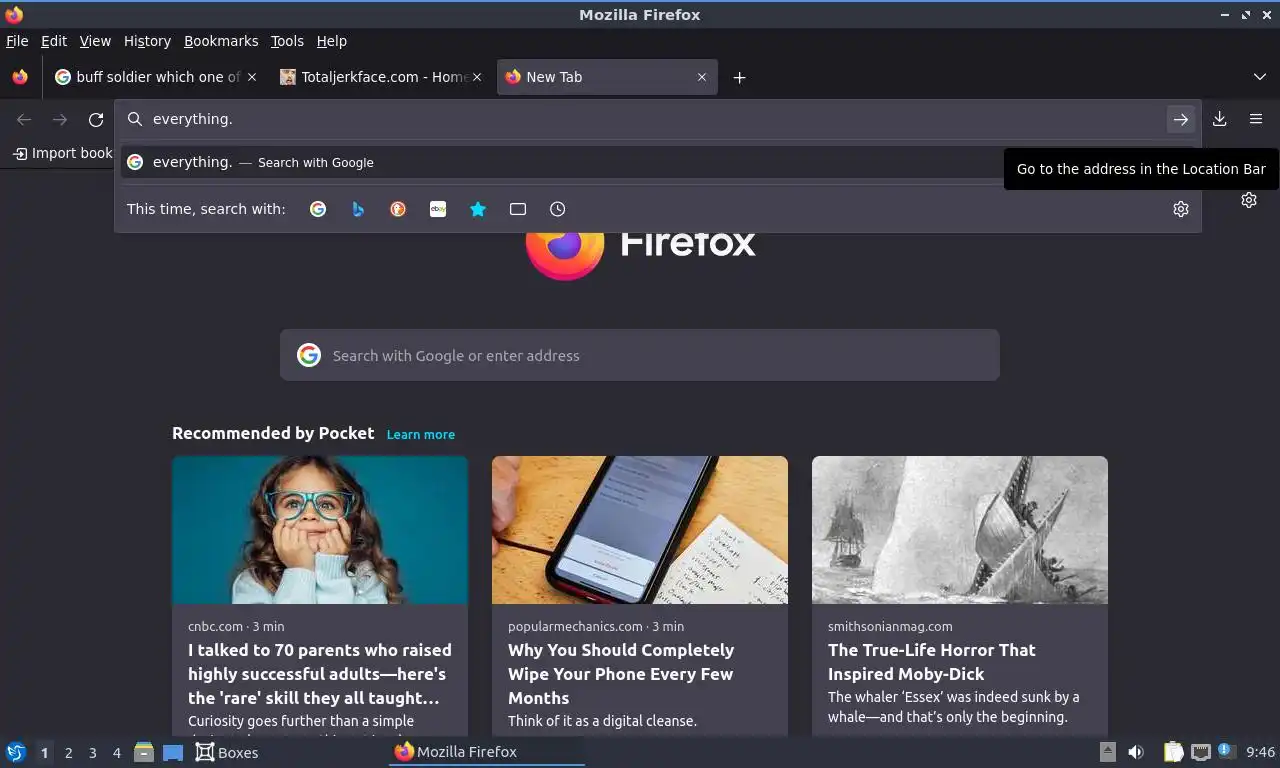Screen dimensions: 1280x768
Task: Follow the Pocket 'Learn more' link
Action: click(x=421, y=434)
